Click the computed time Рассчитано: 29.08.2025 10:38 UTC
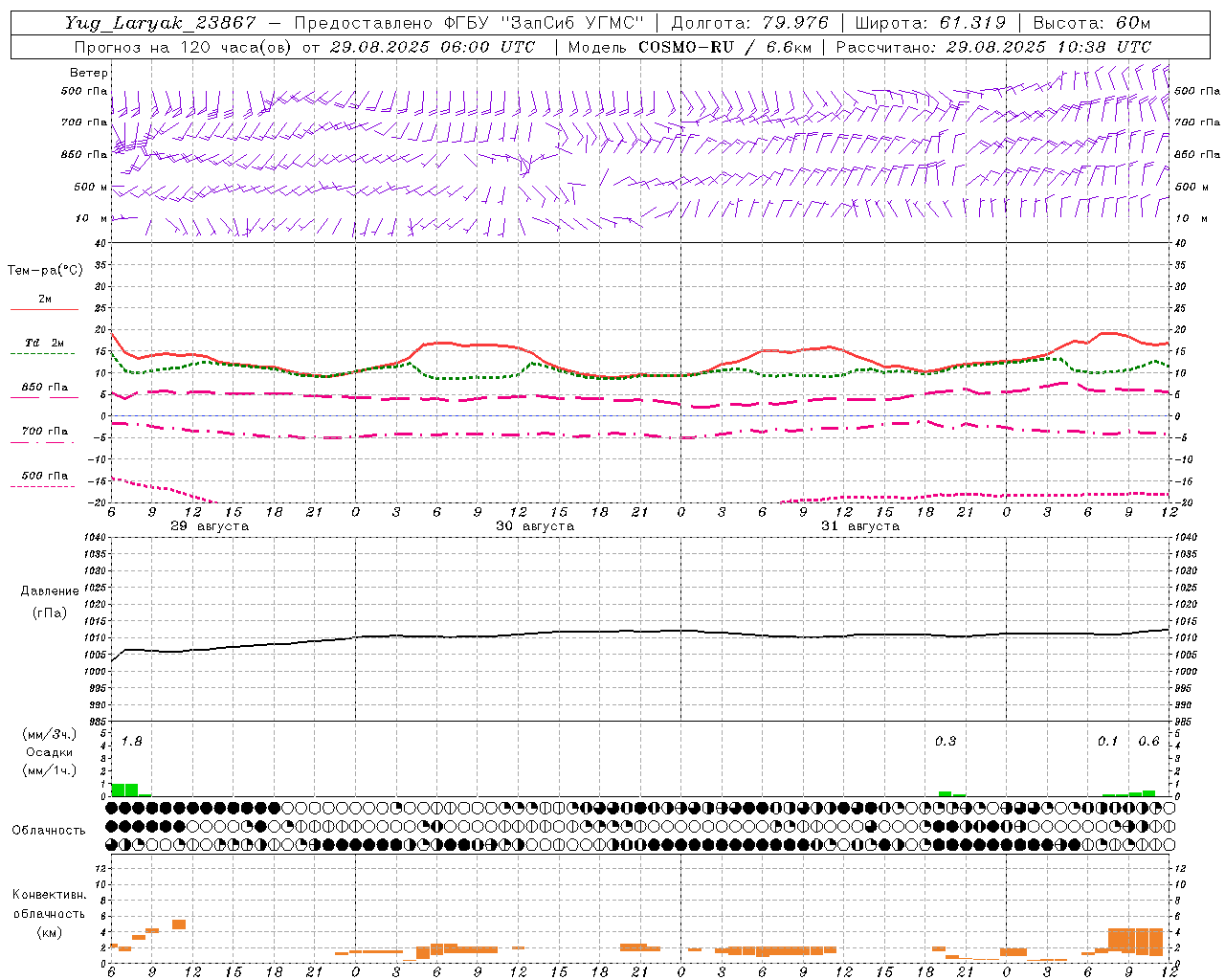The width and height of the screenshot is (1225, 980). pos(993,47)
